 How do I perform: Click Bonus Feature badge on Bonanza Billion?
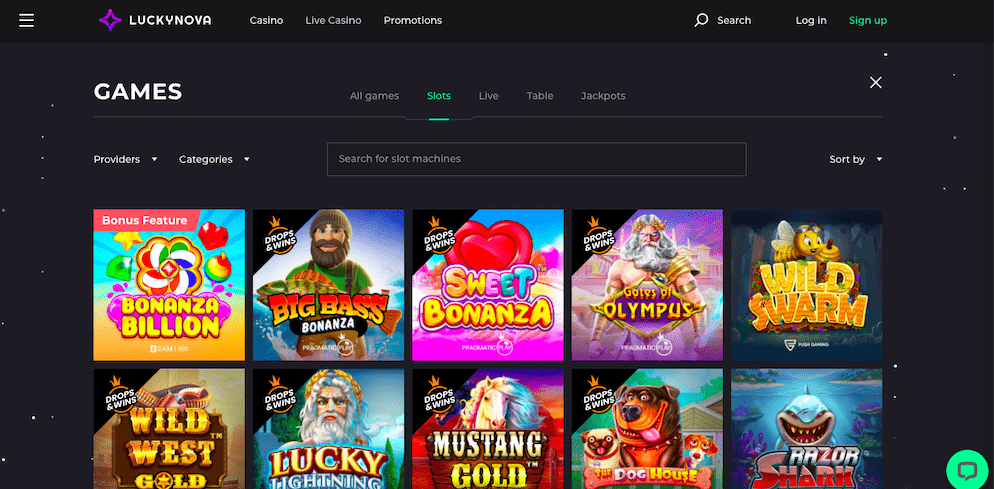145,220
